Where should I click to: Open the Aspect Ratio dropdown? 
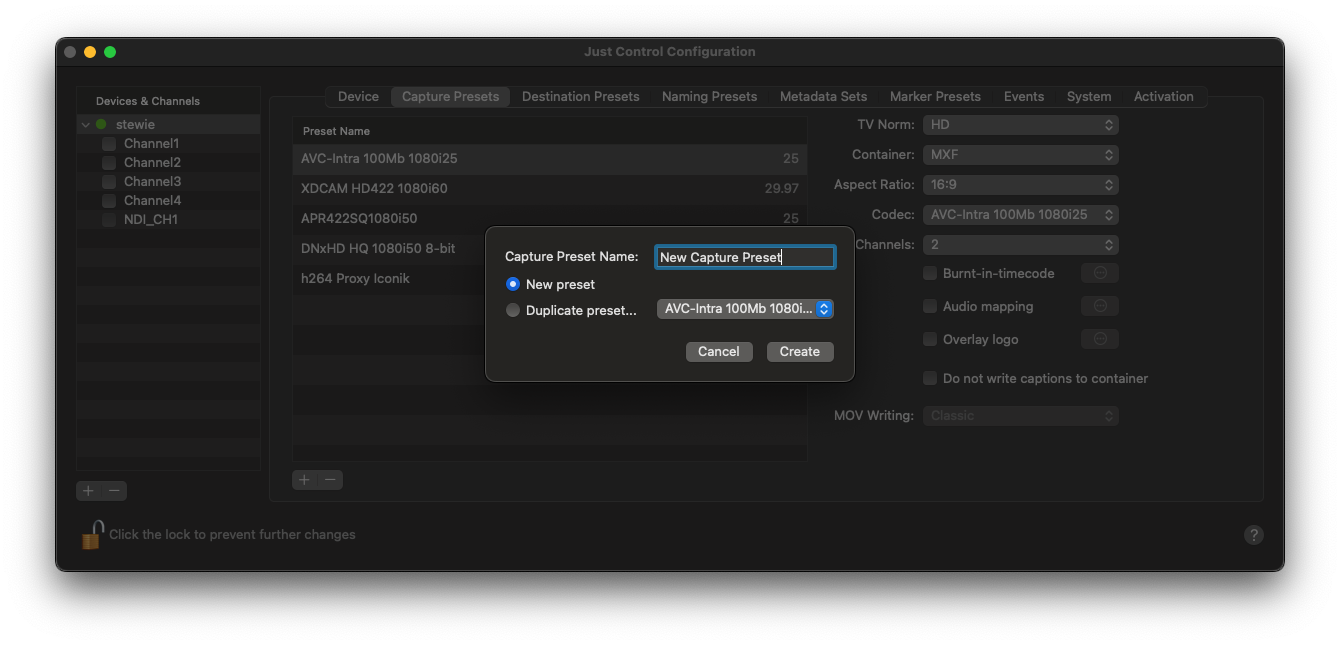point(1021,185)
